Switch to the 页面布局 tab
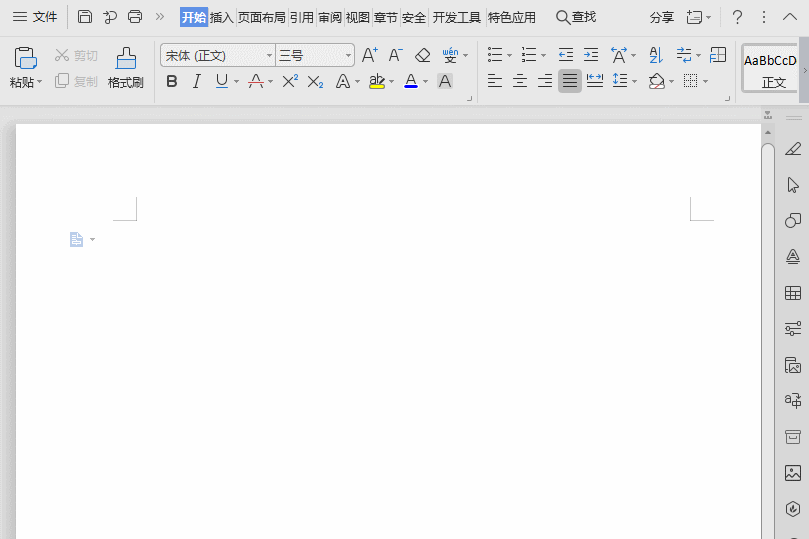This screenshot has width=809, height=539. (x=262, y=18)
